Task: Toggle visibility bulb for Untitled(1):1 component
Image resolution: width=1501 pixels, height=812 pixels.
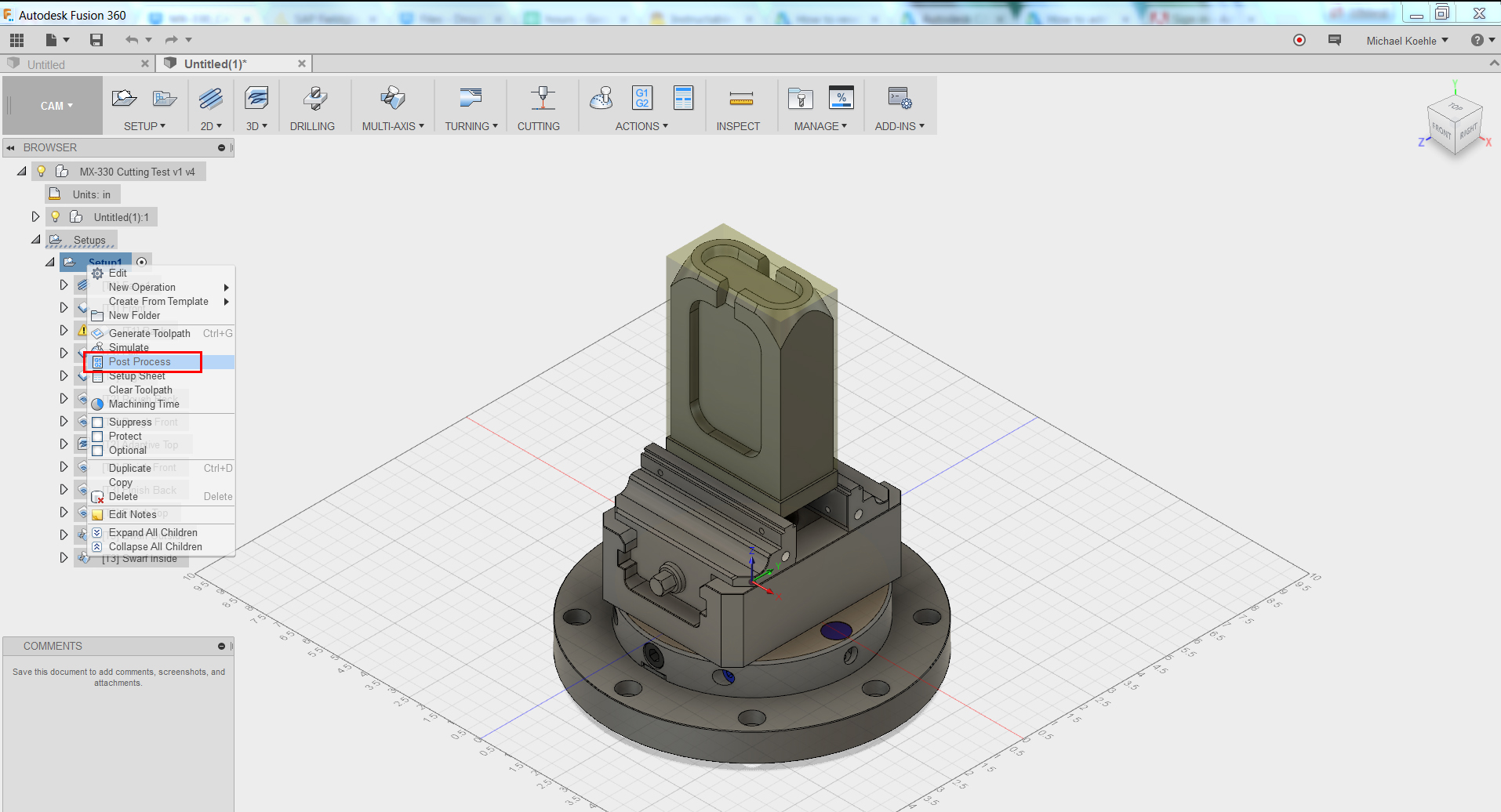Action: tap(56, 217)
